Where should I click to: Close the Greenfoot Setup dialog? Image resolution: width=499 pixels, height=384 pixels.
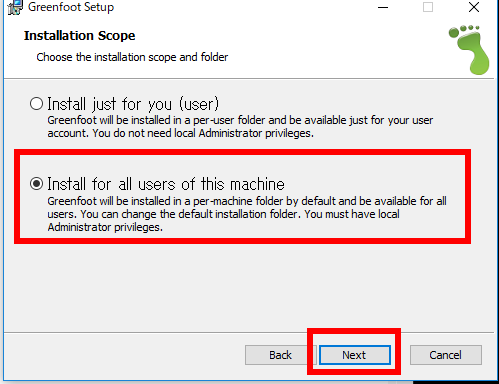tap(474, 7)
